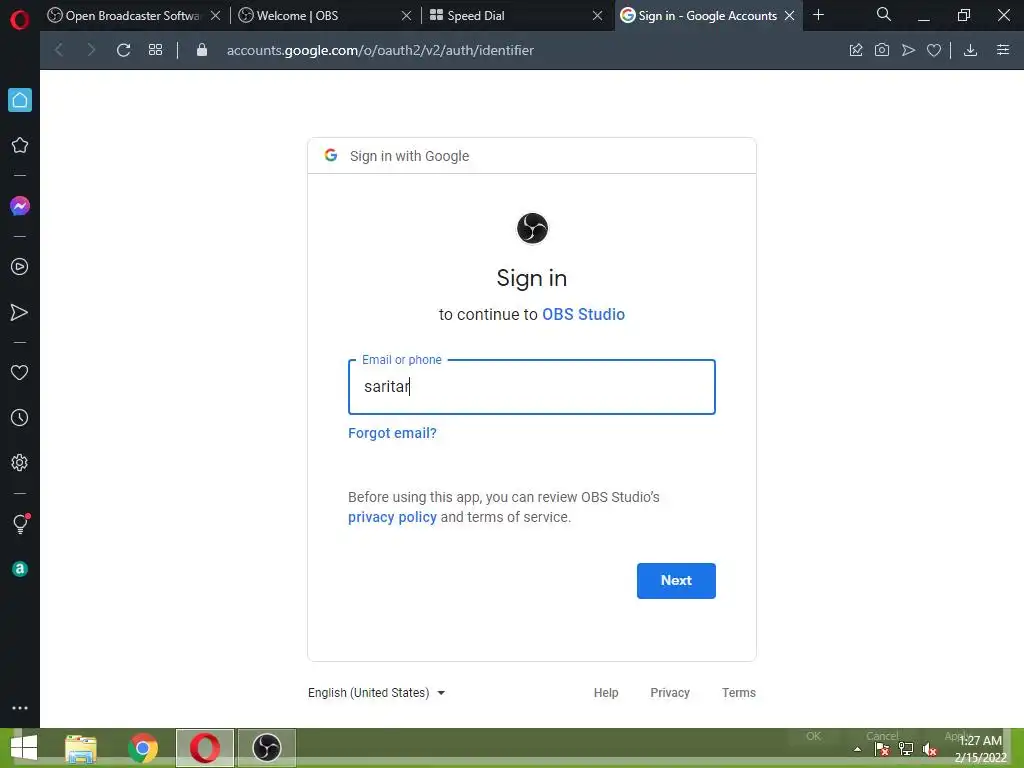Open the green 'a' sidebar app
The height and width of the screenshot is (768, 1024).
click(20, 569)
